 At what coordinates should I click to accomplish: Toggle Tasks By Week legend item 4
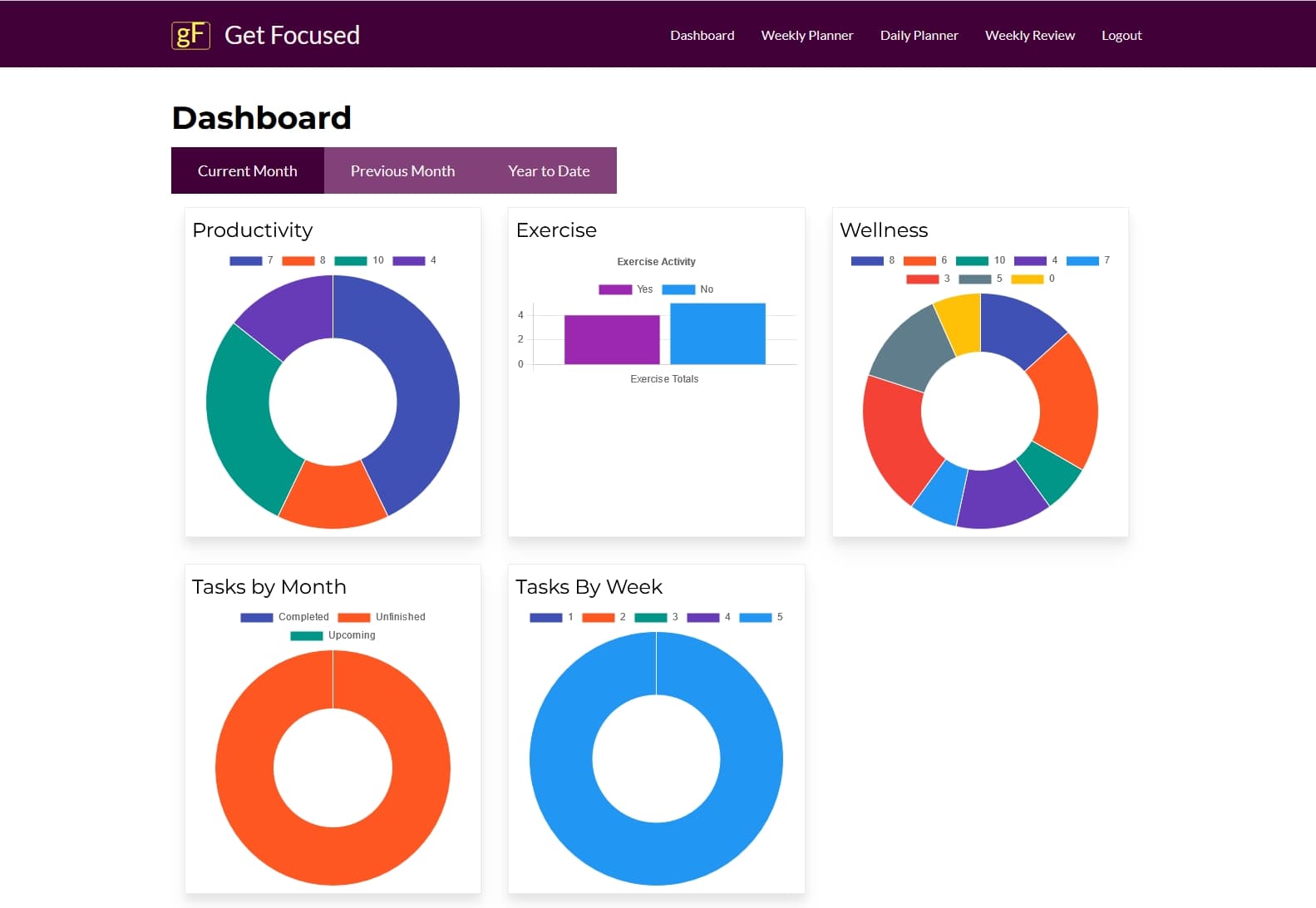coord(708,617)
